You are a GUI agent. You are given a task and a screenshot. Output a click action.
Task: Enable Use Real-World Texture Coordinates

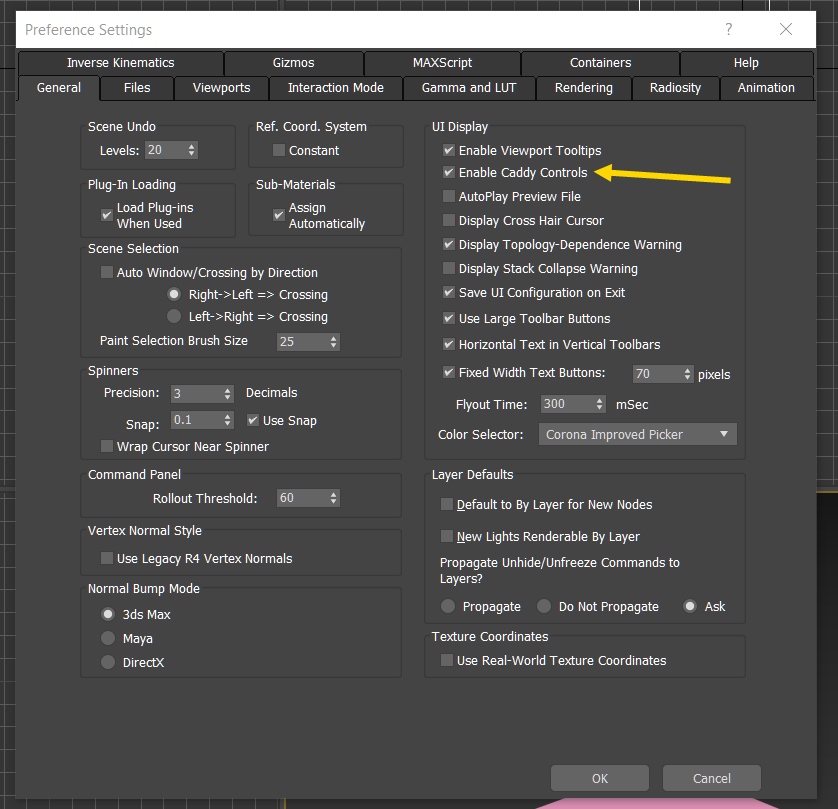(447, 660)
